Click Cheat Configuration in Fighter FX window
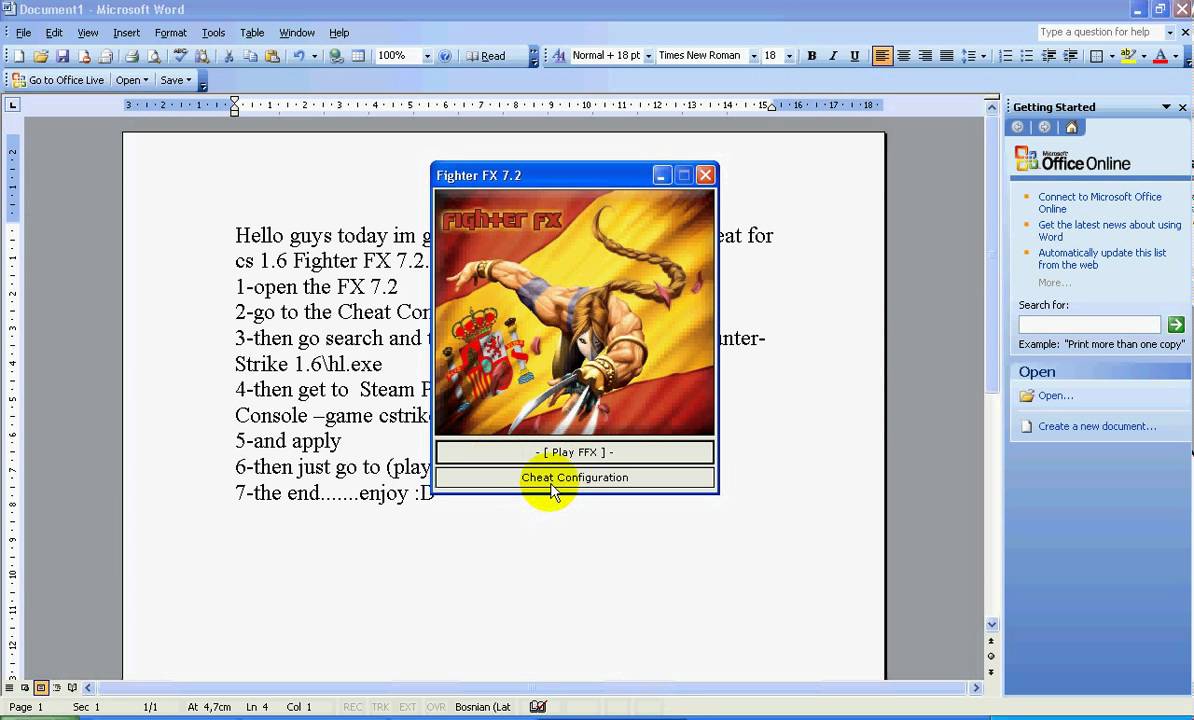 pos(575,477)
